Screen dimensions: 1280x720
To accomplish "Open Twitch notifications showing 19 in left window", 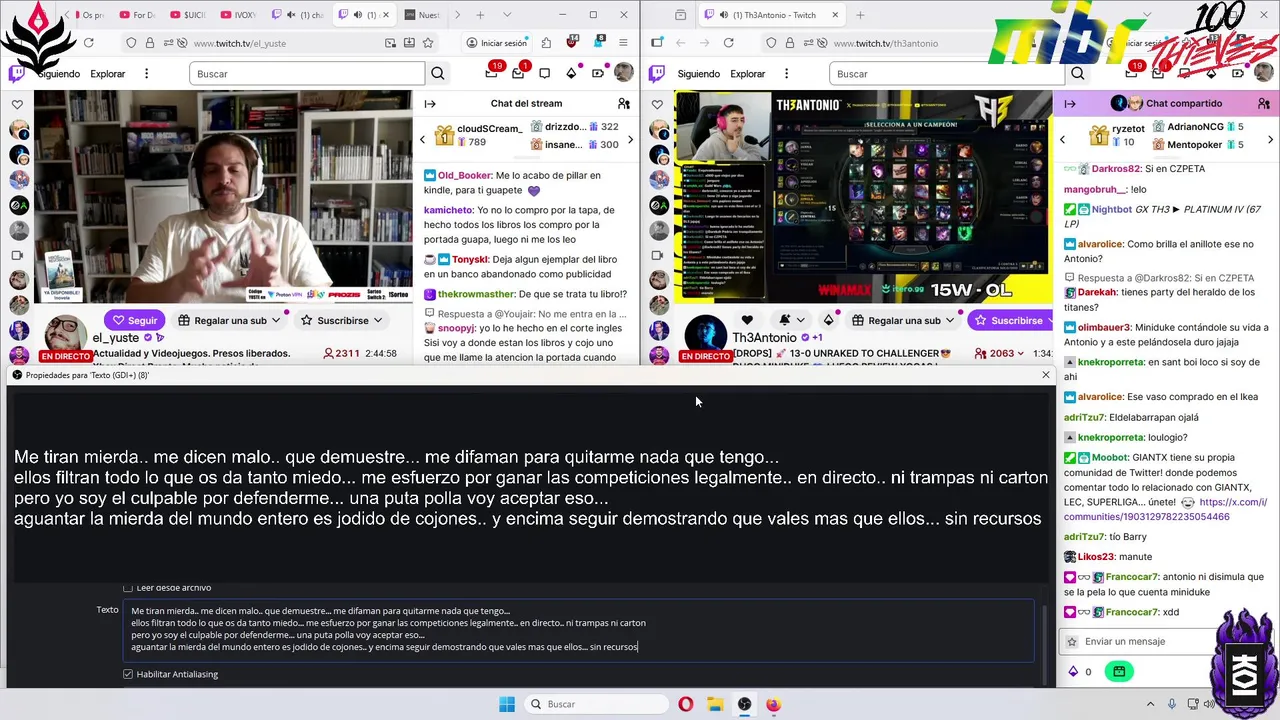I will tap(492, 72).
